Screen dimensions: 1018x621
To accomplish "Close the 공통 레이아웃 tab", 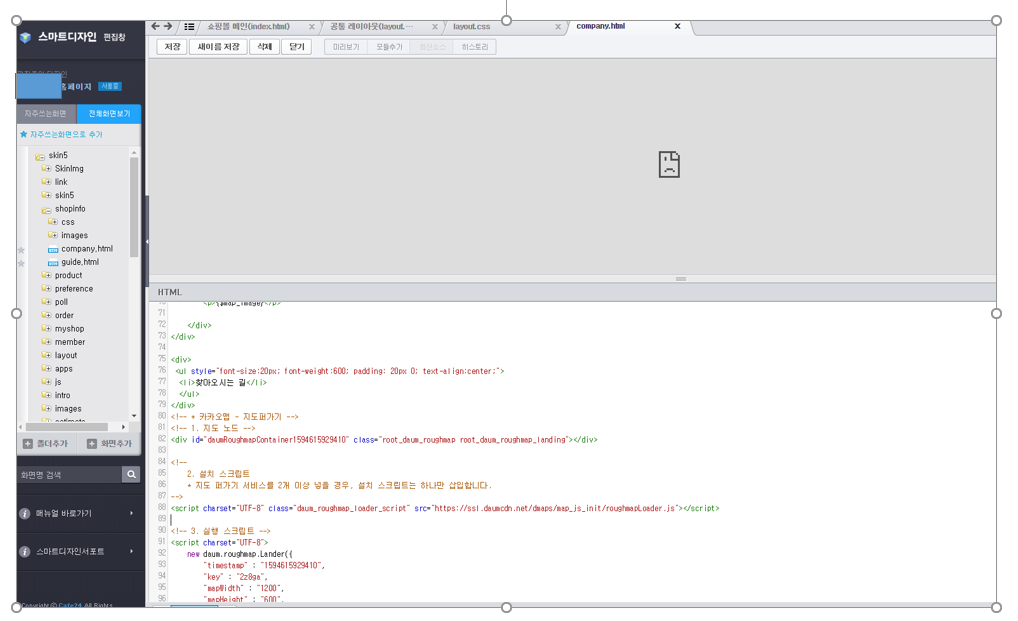I will tap(435, 27).
